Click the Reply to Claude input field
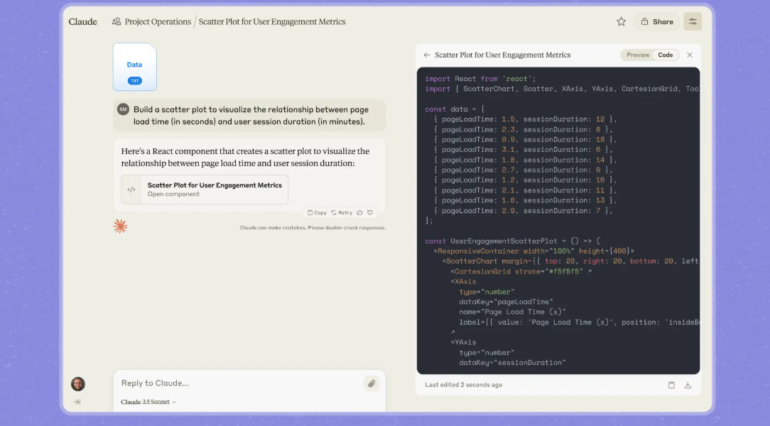The image size is (770, 426). click(x=241, y=383)
